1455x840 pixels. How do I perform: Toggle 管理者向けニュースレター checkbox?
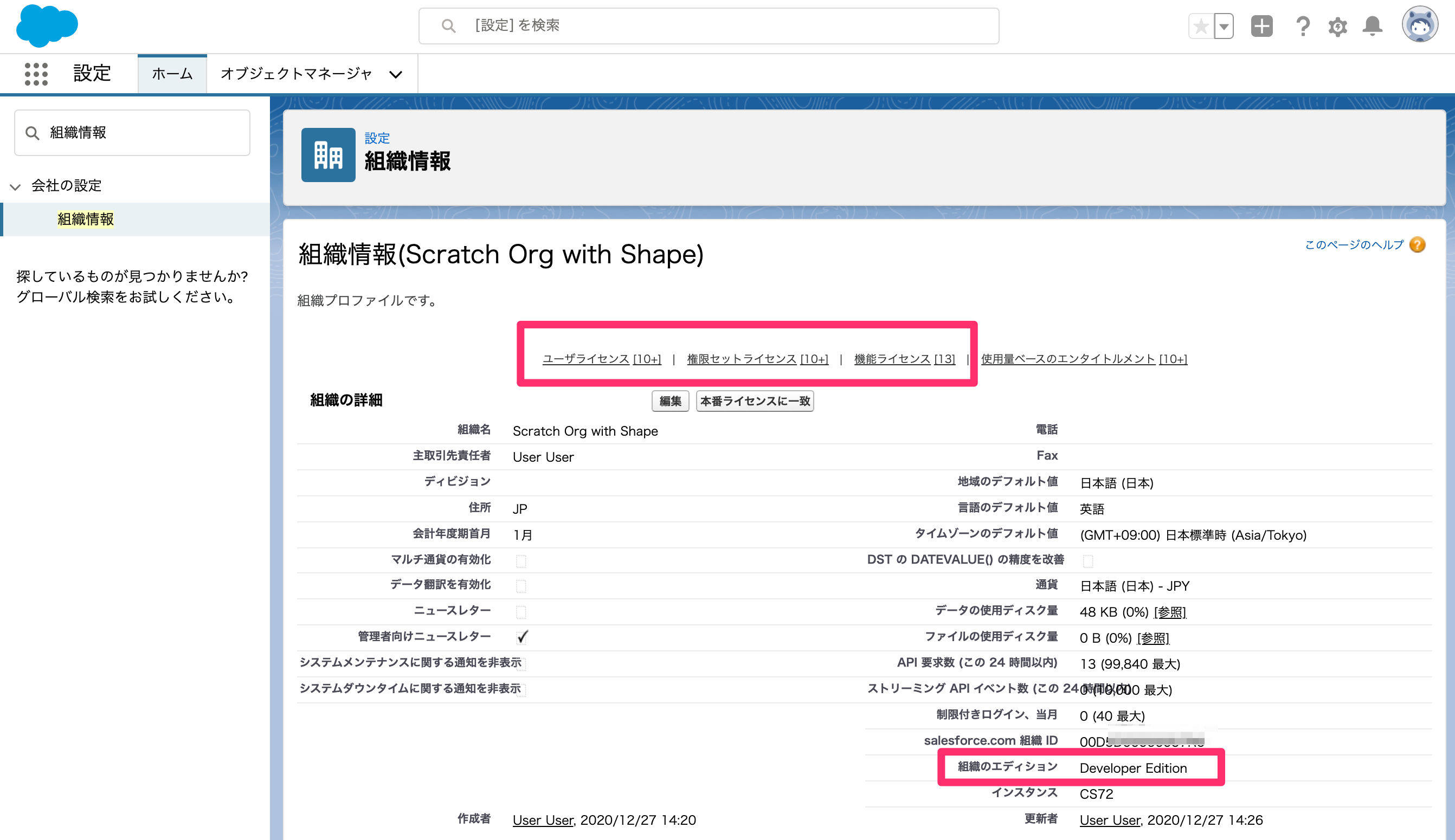(522, 637)
